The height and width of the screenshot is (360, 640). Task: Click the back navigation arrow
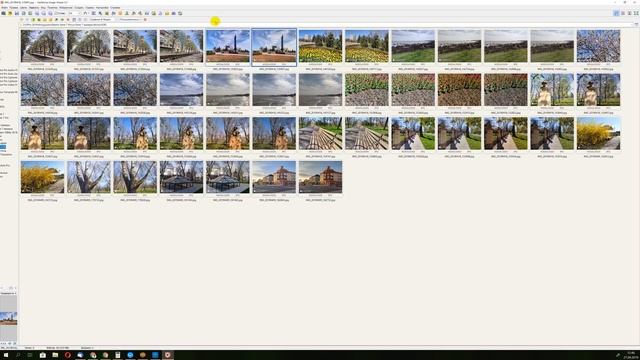[22, 20]
